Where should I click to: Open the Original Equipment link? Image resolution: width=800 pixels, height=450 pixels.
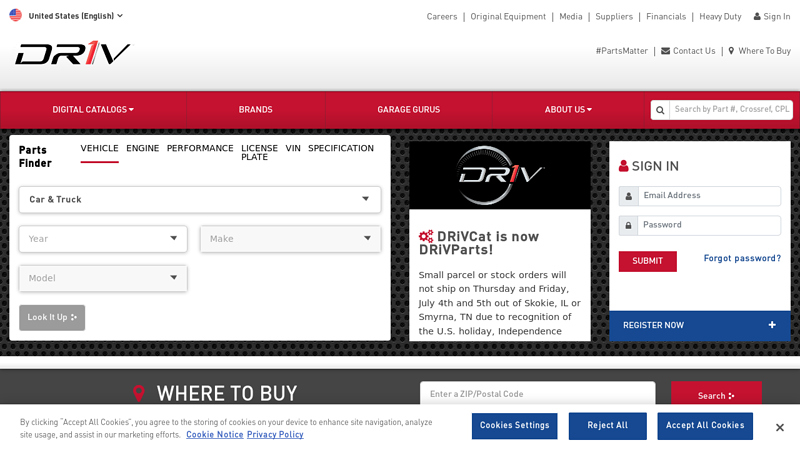[x=508, y=16]
